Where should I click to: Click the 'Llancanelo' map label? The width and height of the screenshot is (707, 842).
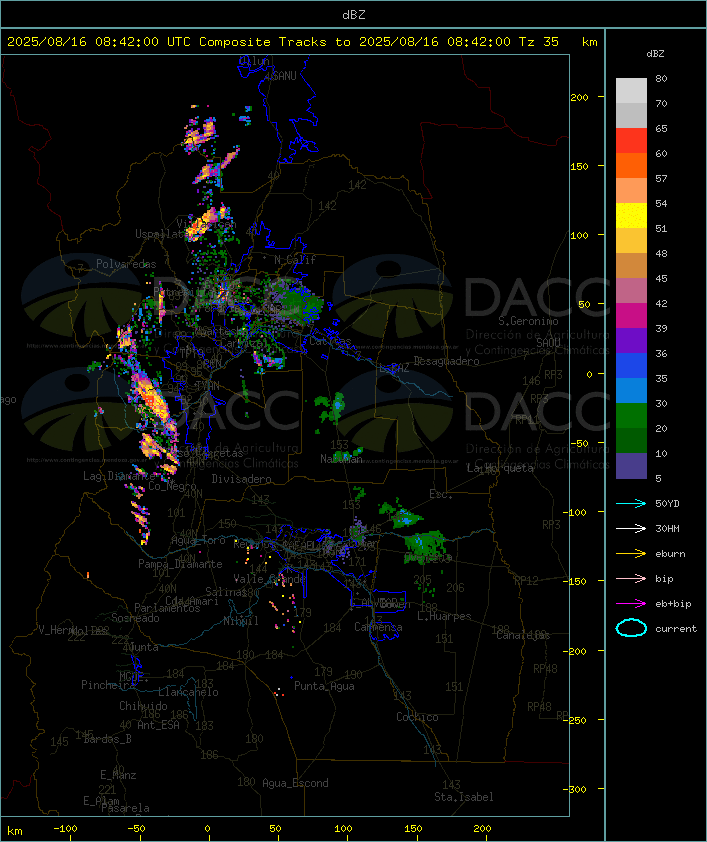[x=188, y=693]
